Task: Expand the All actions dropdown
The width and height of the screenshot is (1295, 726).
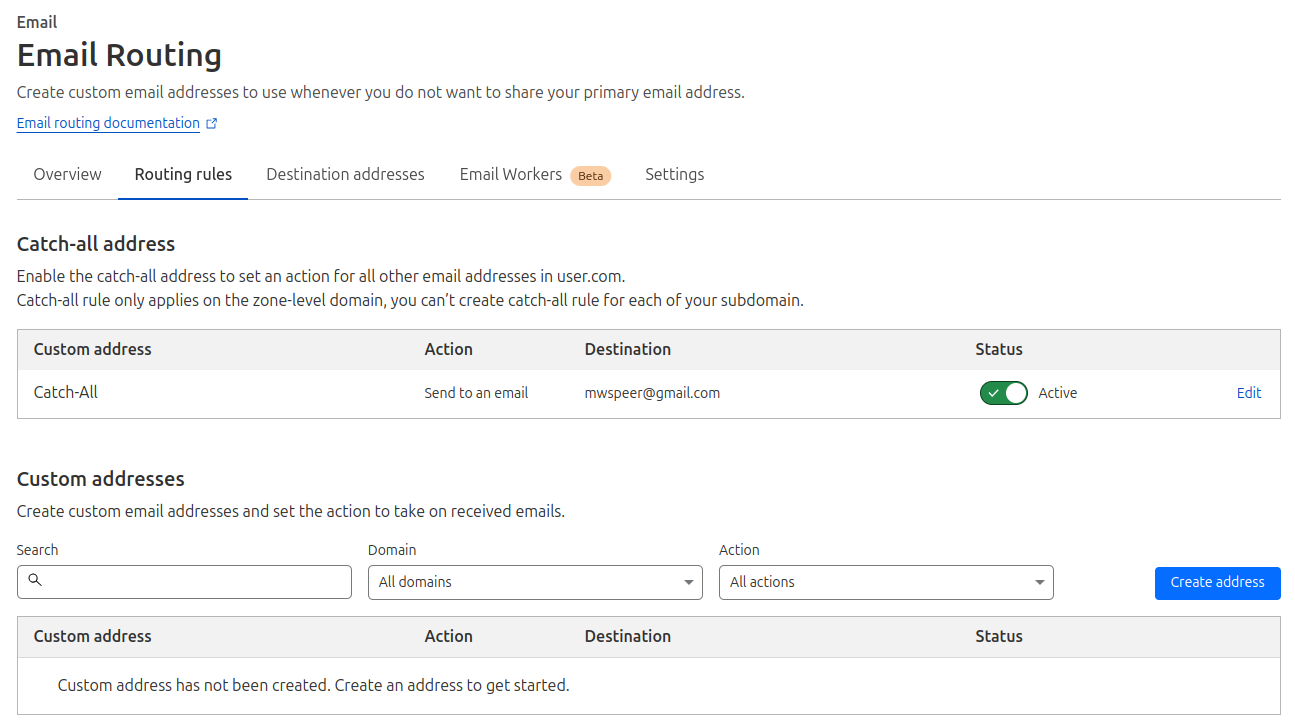Action: [886, 582]
